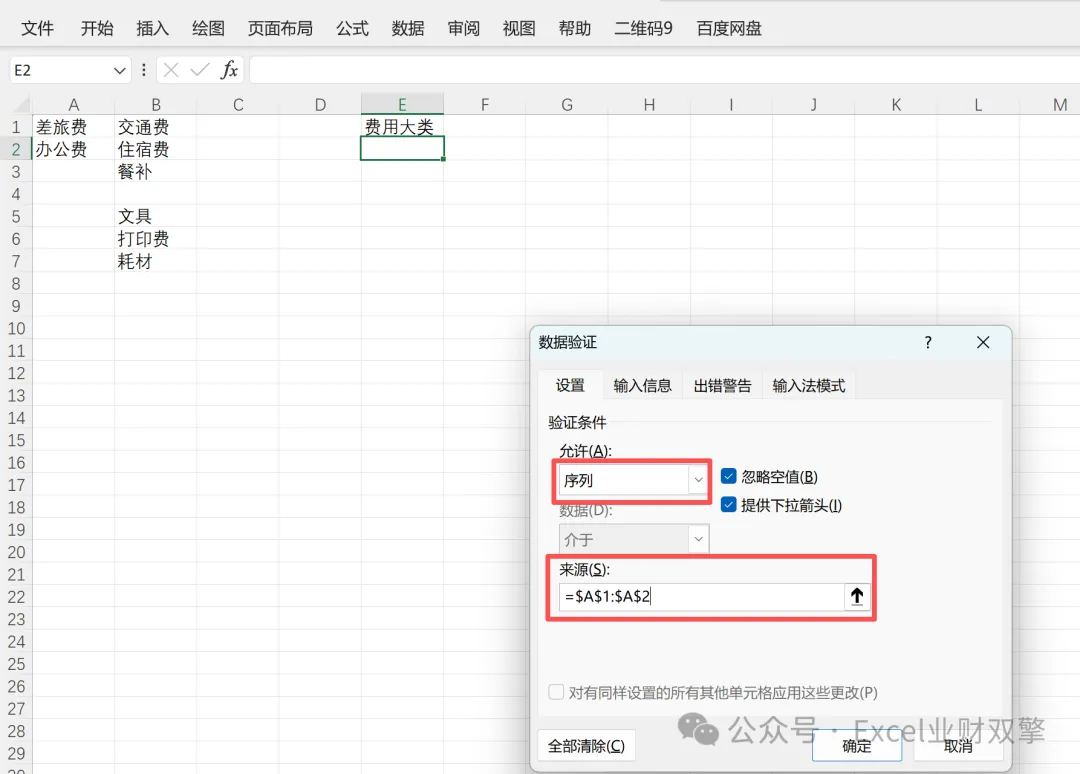Image resolution: width=1080 pixels, height=774 pixels.
Task: Open the name box dropdown arrow
Action: (x=119, y=70)
